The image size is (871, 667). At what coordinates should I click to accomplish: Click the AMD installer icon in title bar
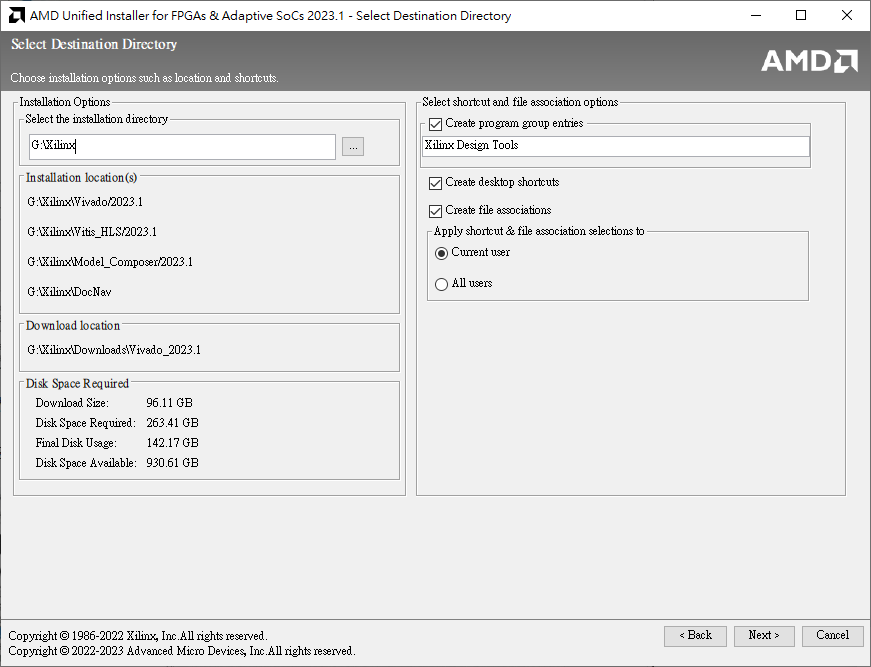[x=14, y=15]
